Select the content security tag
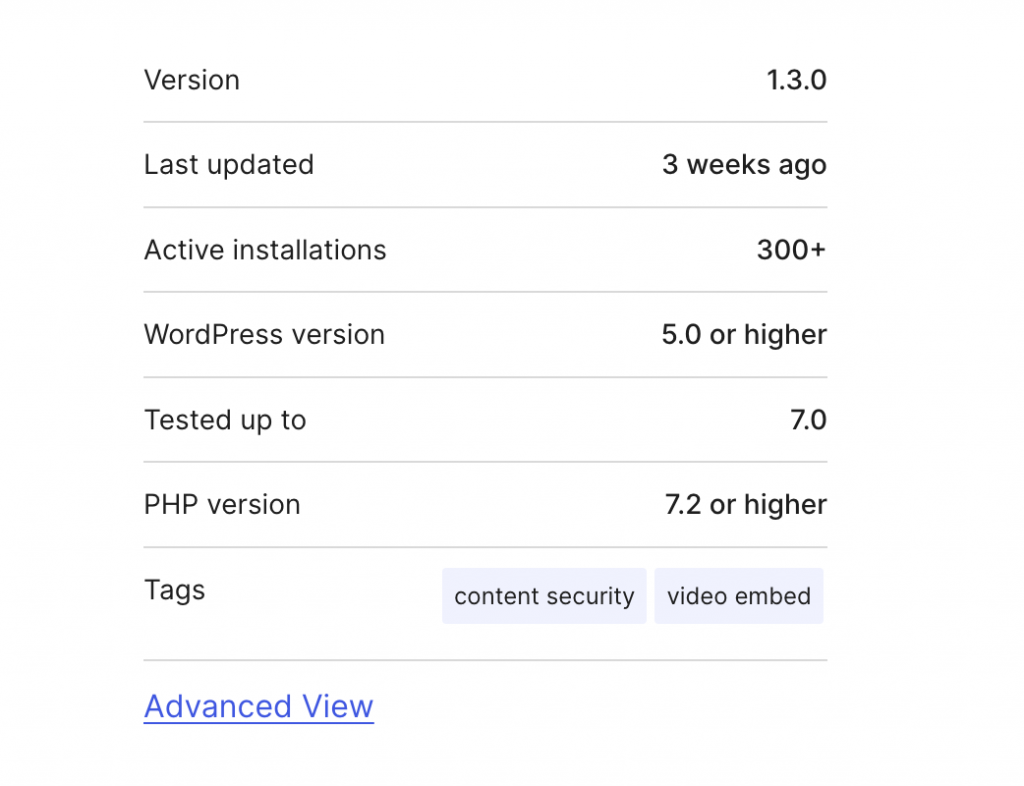This screenshot has height=786, width=1024. pyautogui.click(x=544, y=596)
